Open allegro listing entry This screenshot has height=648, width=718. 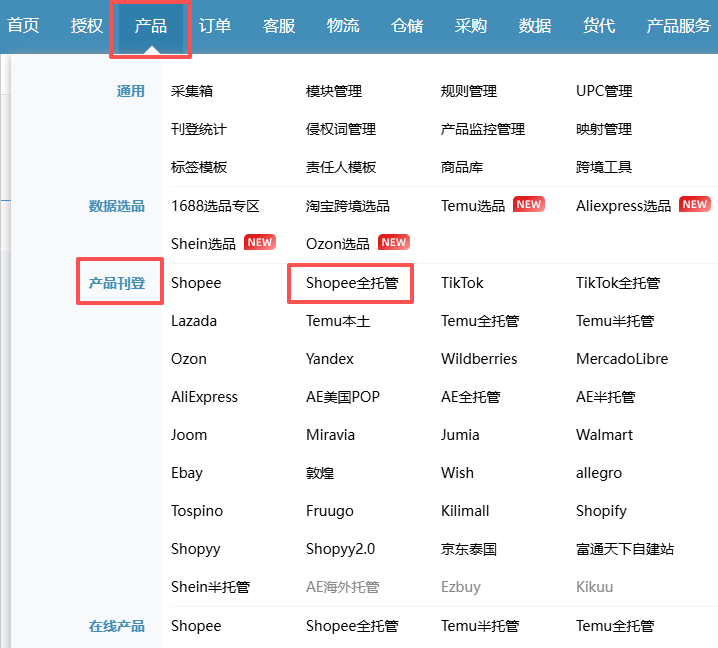coord(599,473)
